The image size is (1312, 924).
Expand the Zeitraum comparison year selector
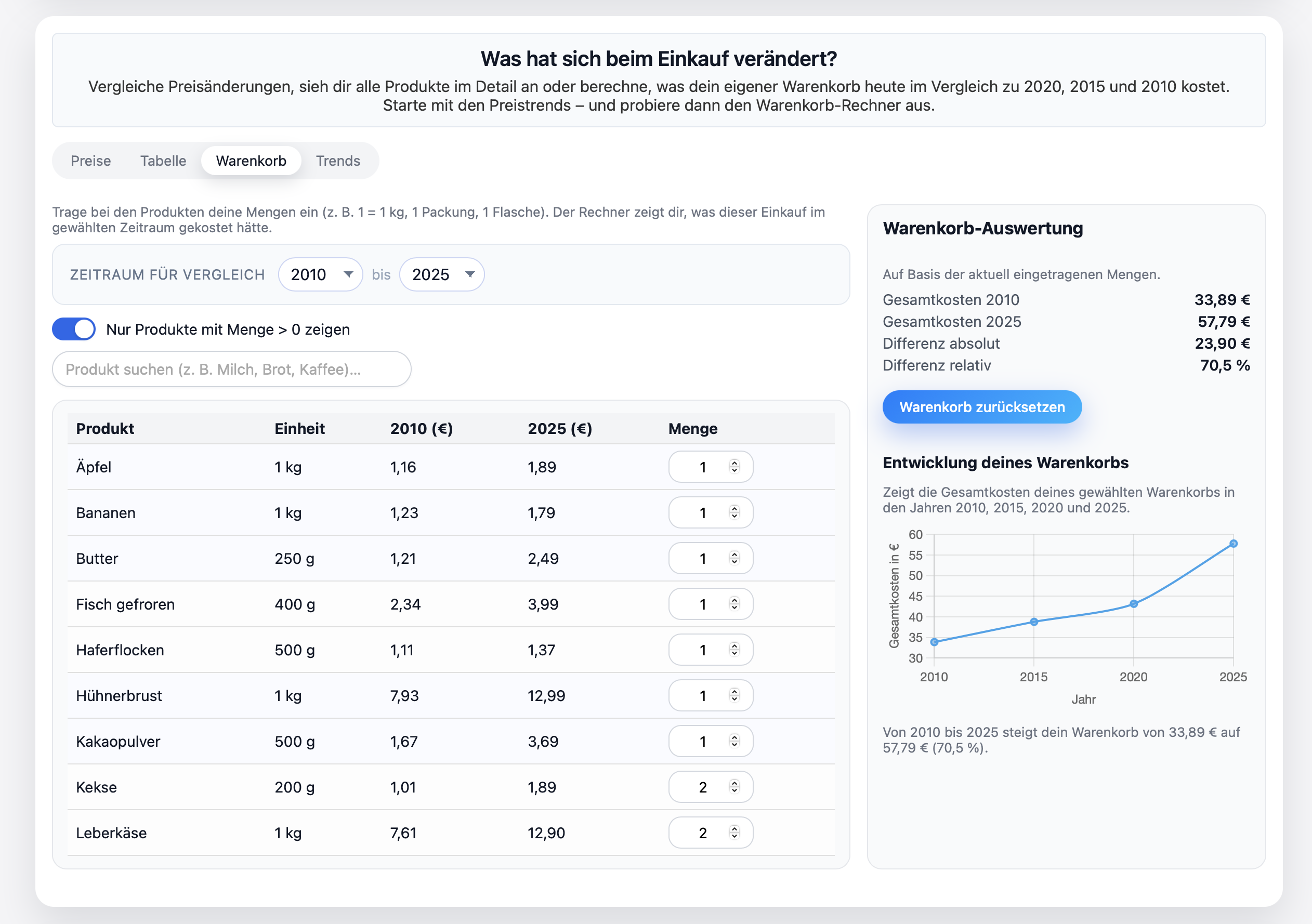coord(320,274)
